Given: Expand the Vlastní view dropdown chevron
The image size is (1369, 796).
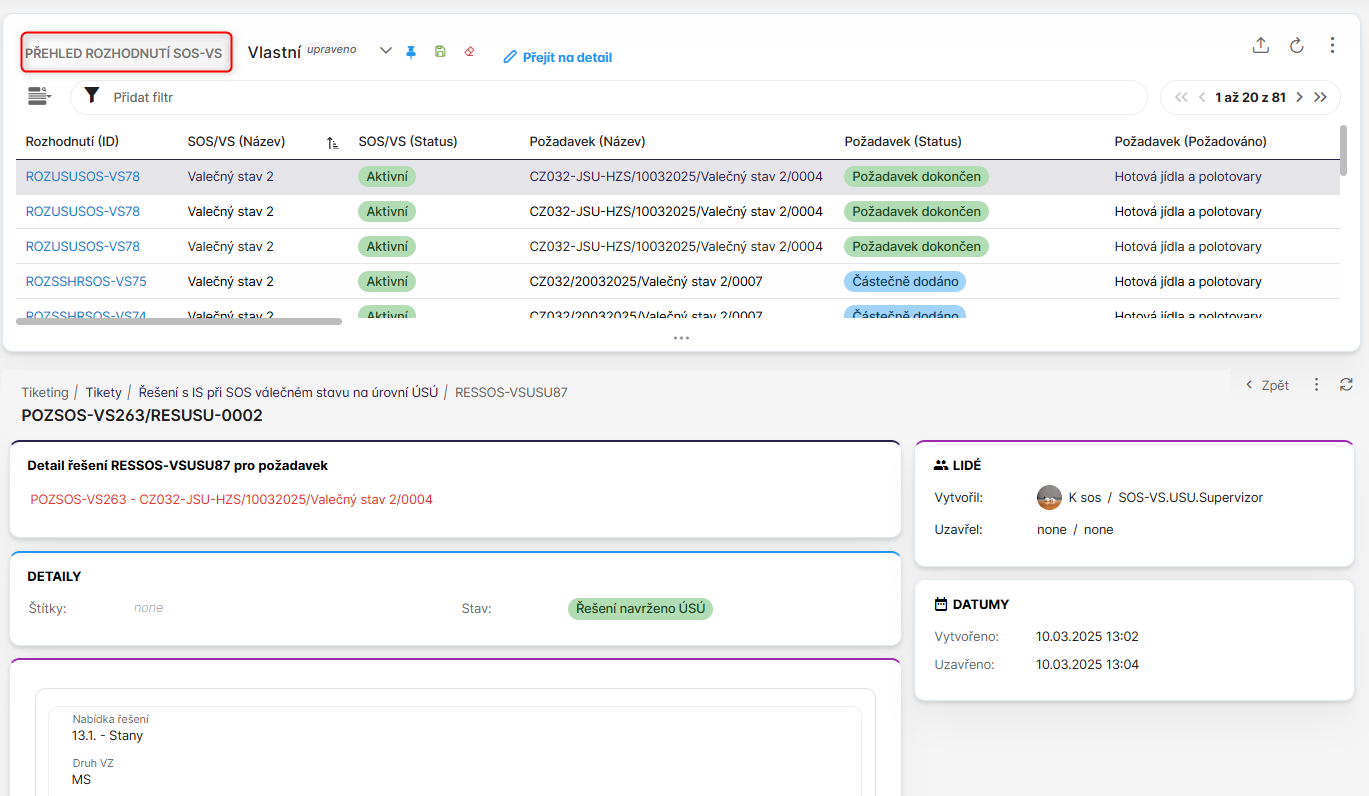Looking at the screenshot, I should point(386,52).
